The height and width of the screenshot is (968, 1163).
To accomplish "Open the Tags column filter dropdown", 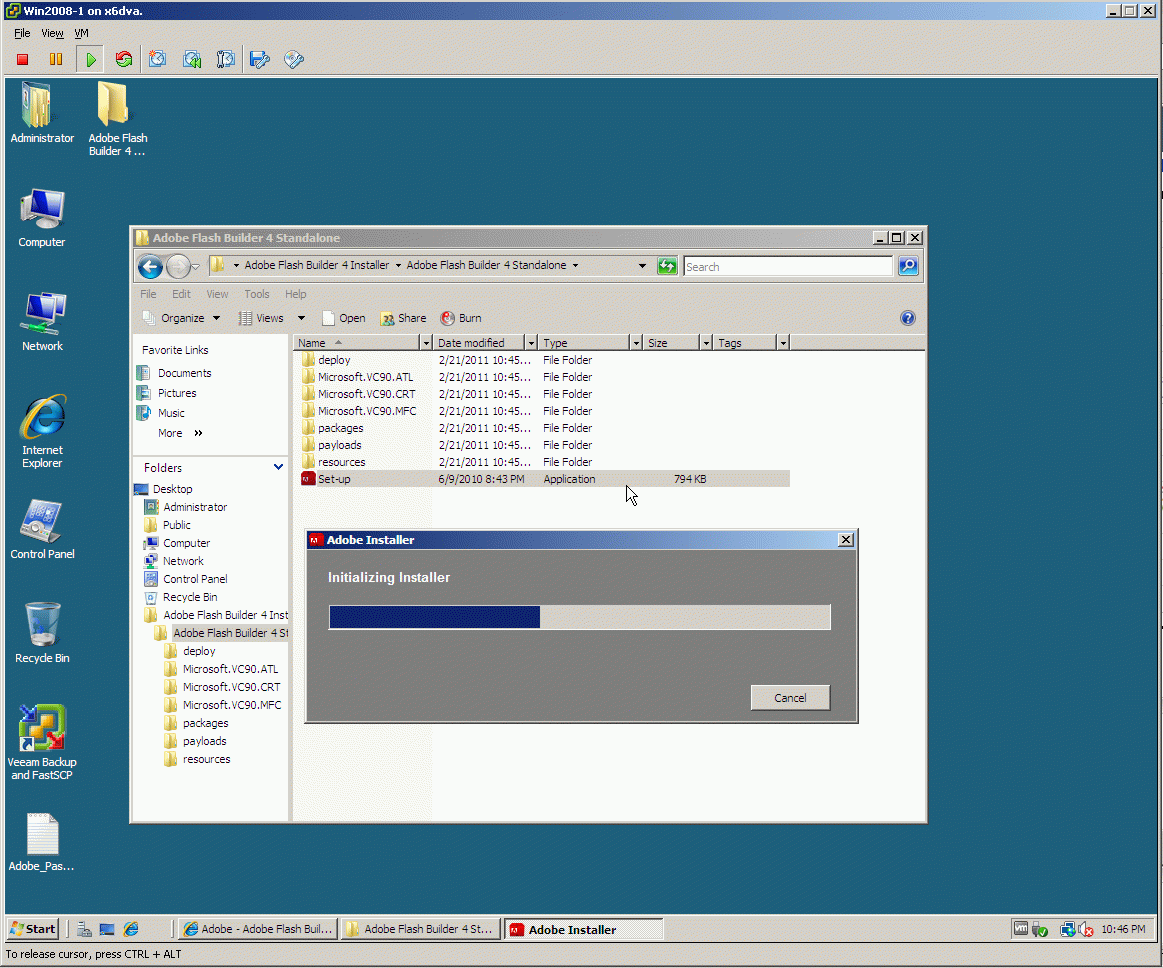I will (783, 343).
